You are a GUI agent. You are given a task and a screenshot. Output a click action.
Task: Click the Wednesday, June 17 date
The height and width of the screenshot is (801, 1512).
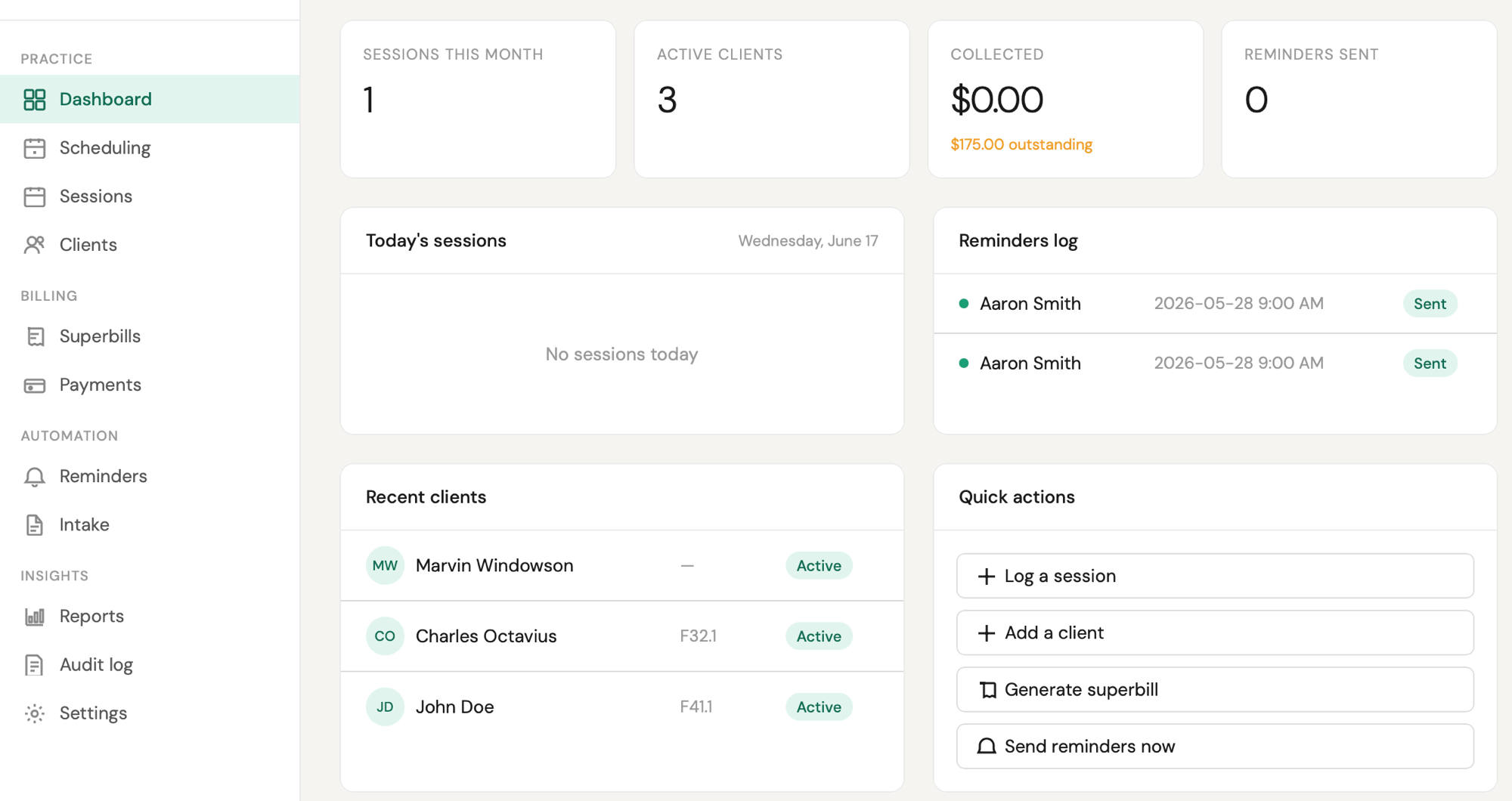click(808, 240)
